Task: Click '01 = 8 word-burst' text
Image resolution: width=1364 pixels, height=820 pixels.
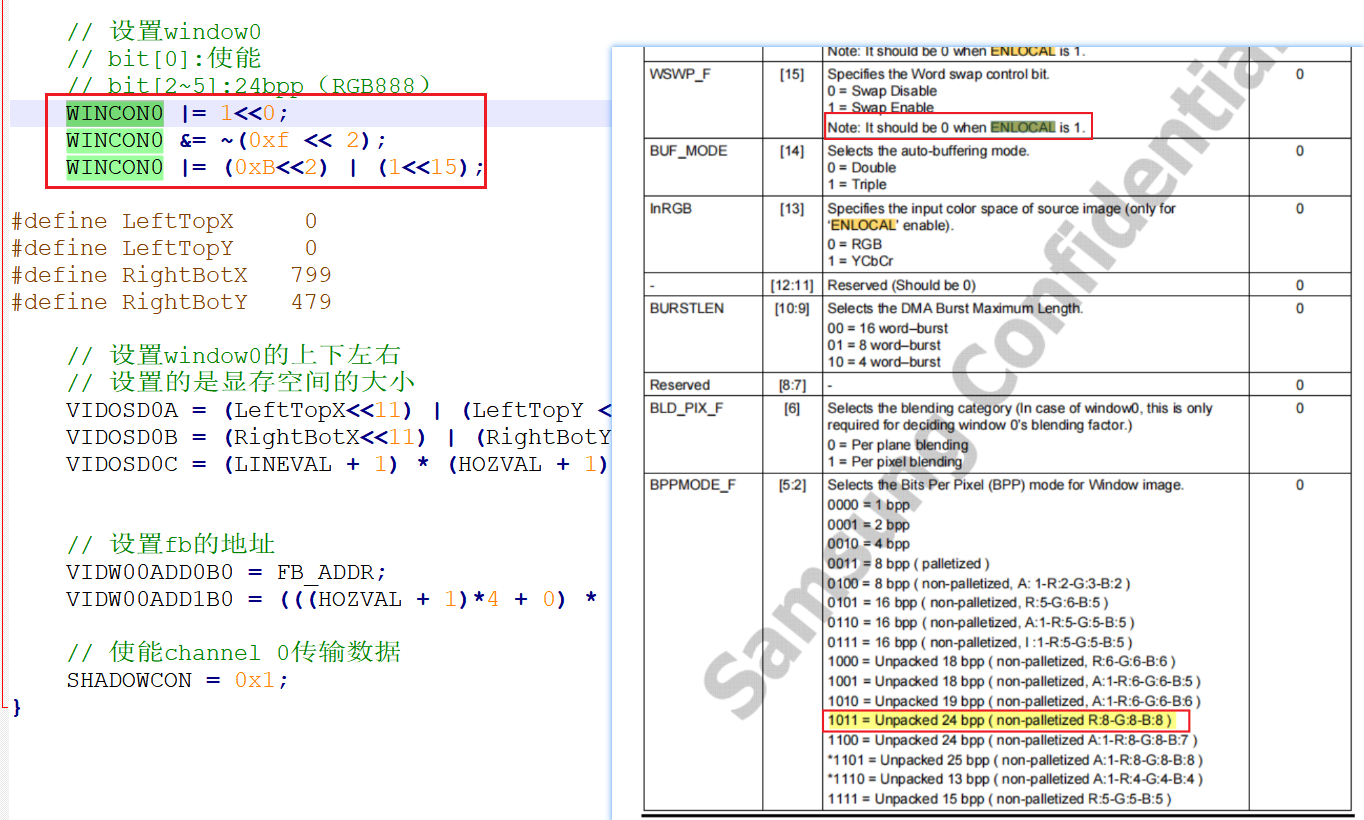Action: tap(884, 345)
